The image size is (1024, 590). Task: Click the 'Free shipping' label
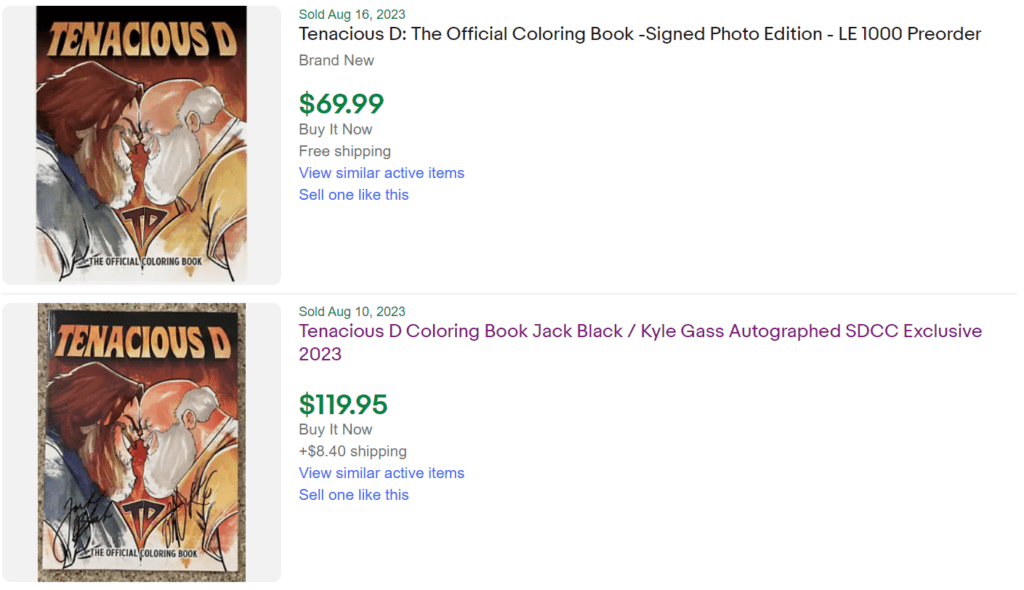(x=344, y=150)
